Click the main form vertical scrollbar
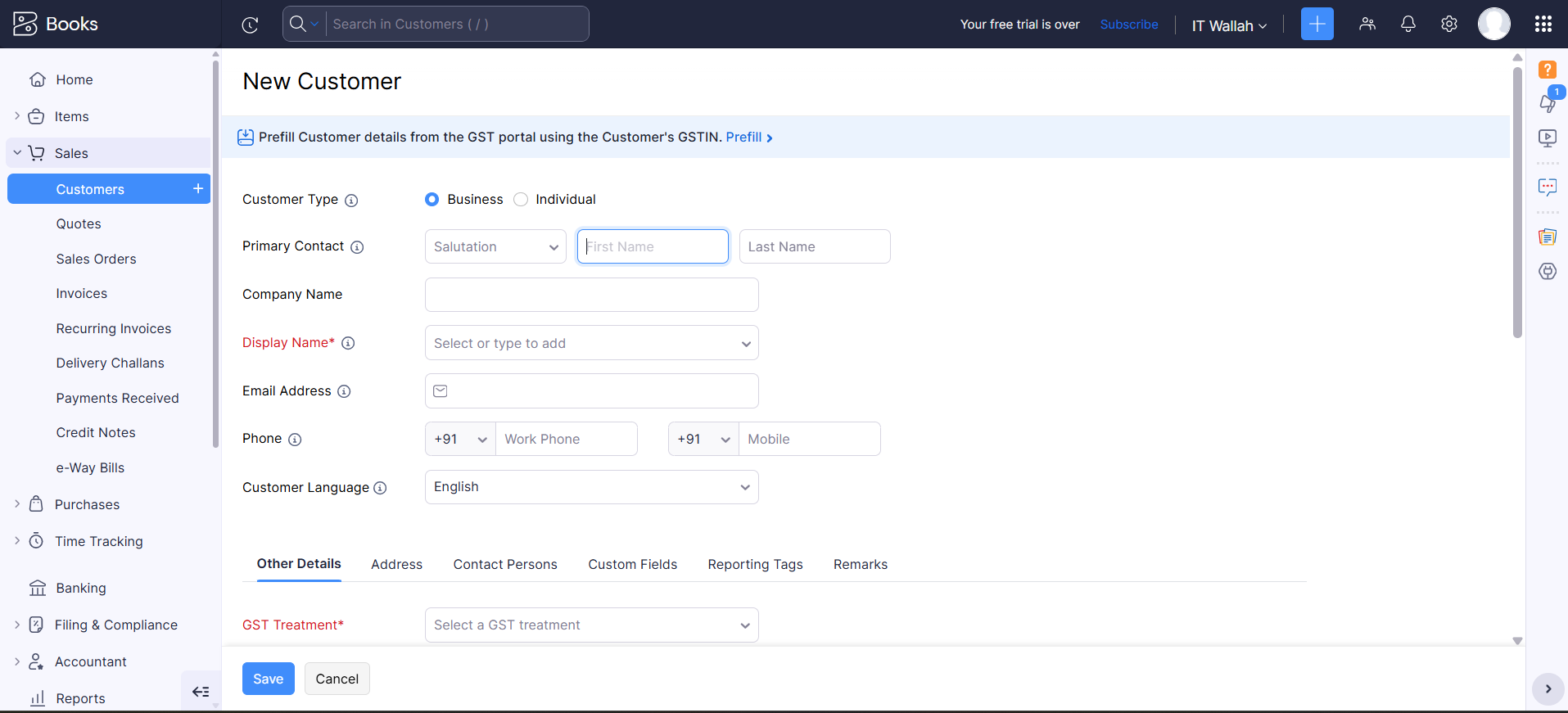The height and width of the screenshot is (713, 1568). 1517,201
